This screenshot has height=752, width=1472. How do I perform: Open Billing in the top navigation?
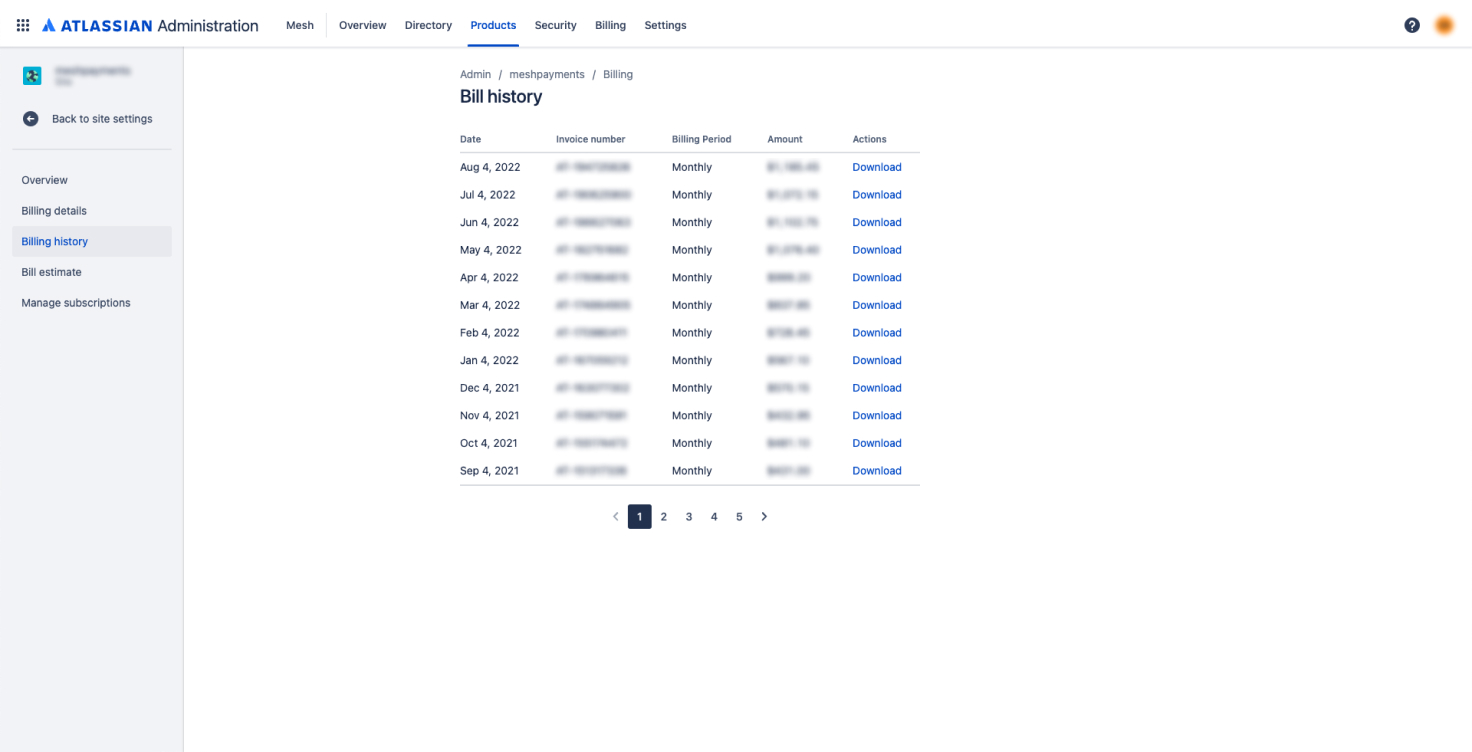coord(610,25)
